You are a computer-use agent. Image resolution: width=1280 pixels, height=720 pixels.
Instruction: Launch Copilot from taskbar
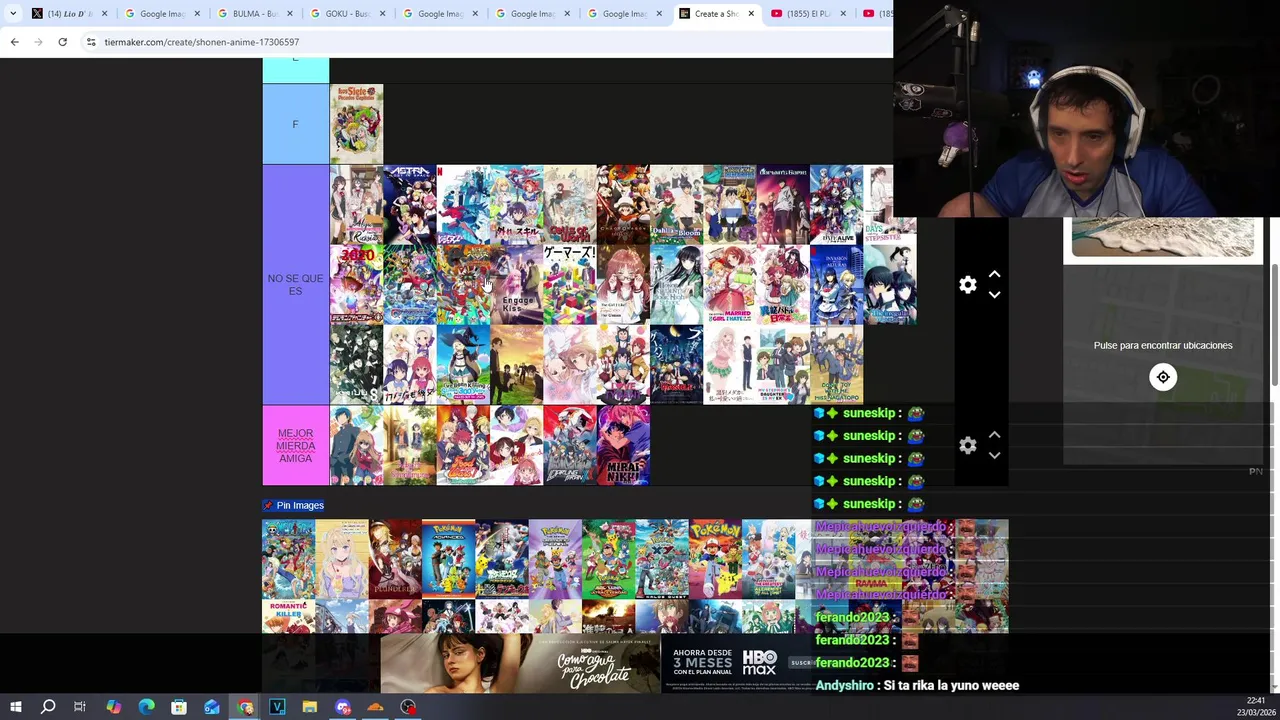[113, 707]
